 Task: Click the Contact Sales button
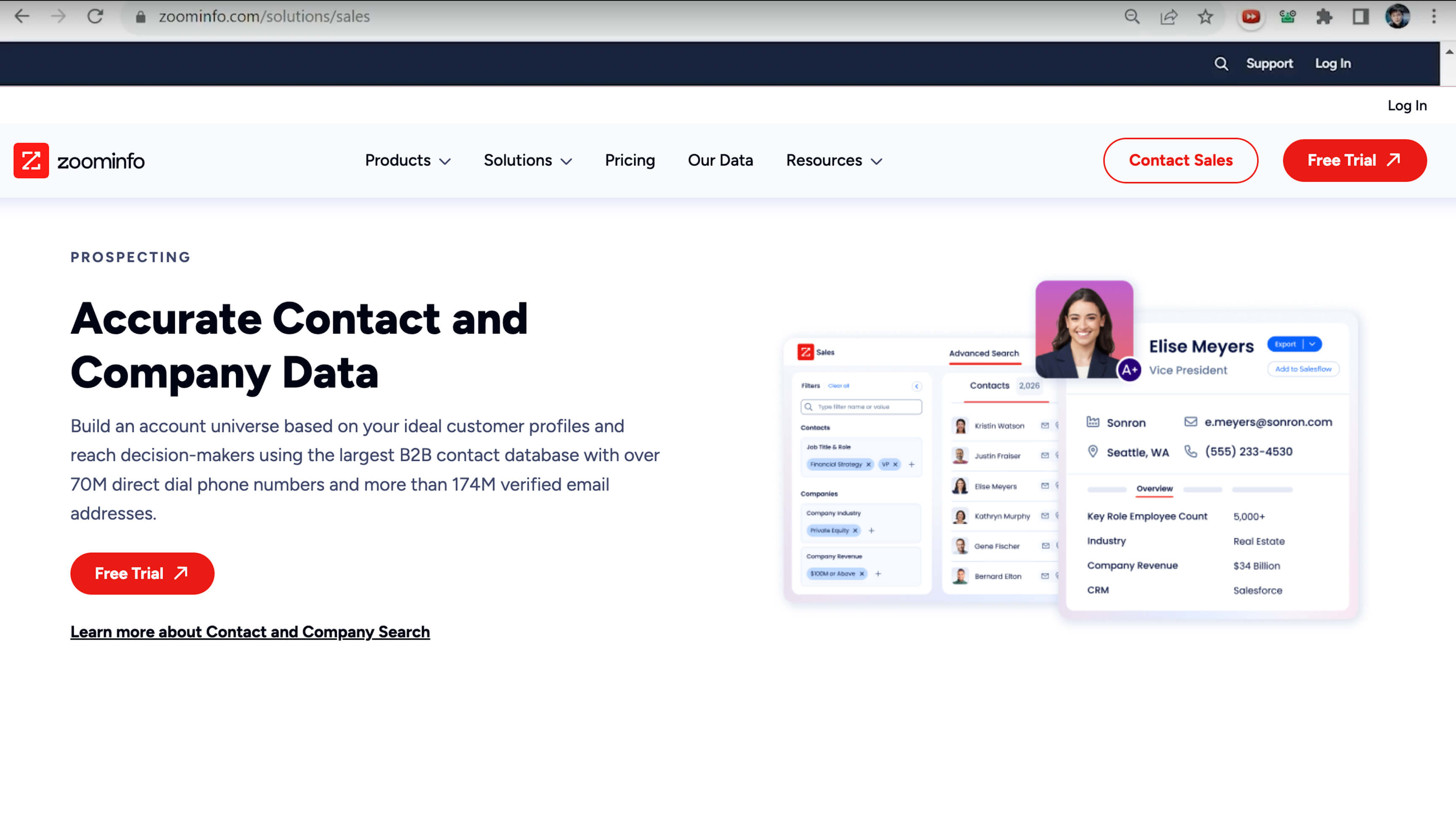(x=1180, y=160)
